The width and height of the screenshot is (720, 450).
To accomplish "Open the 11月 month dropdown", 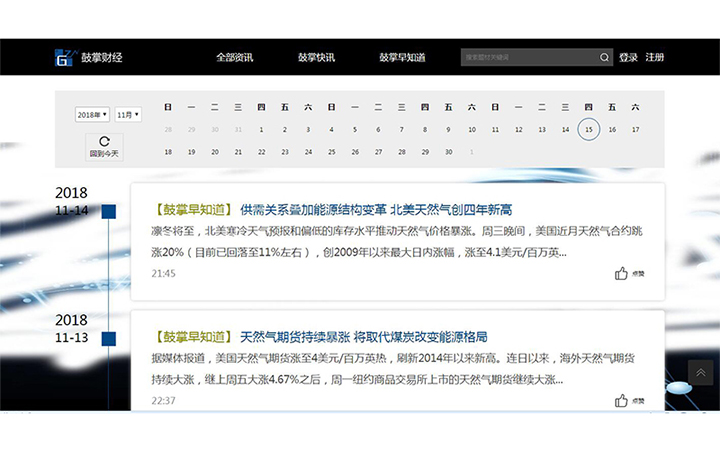I will point(128,114).
